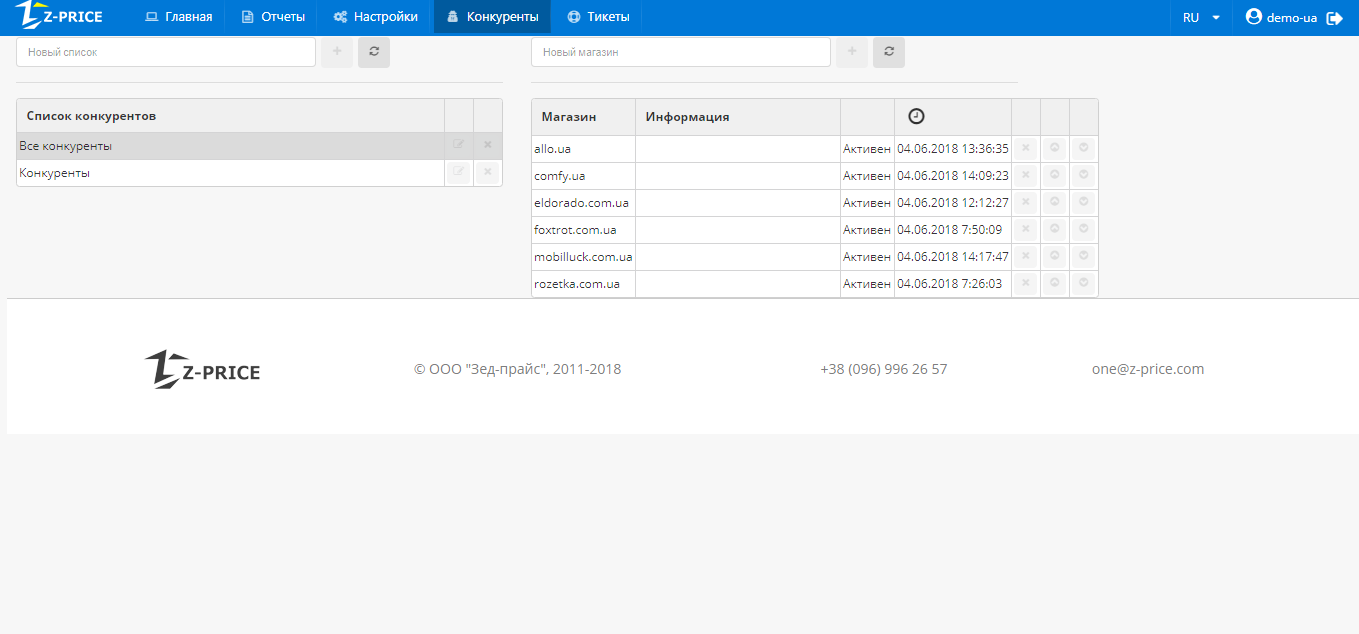Open the Настройки section
This screenshot has height=634, width=1359.
click(x=376, y=17)
